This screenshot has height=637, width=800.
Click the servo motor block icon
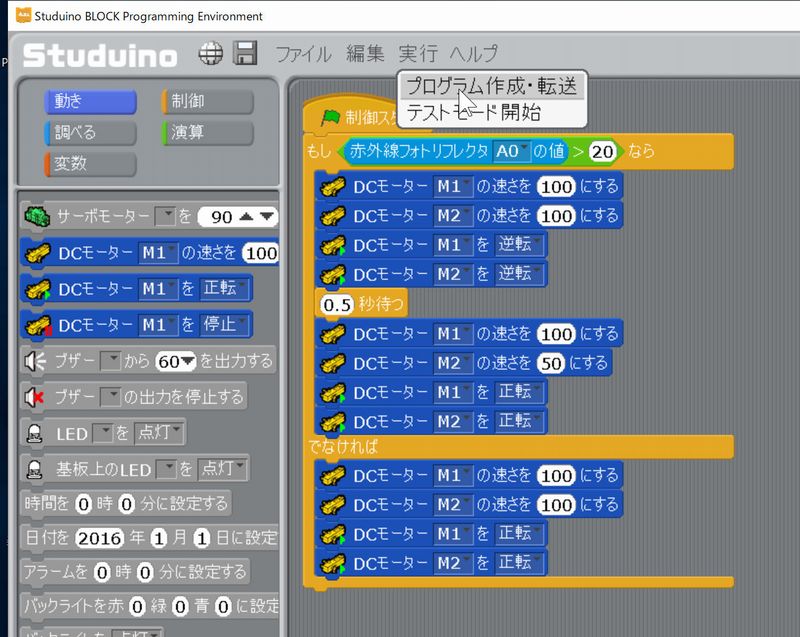[37, 216]
